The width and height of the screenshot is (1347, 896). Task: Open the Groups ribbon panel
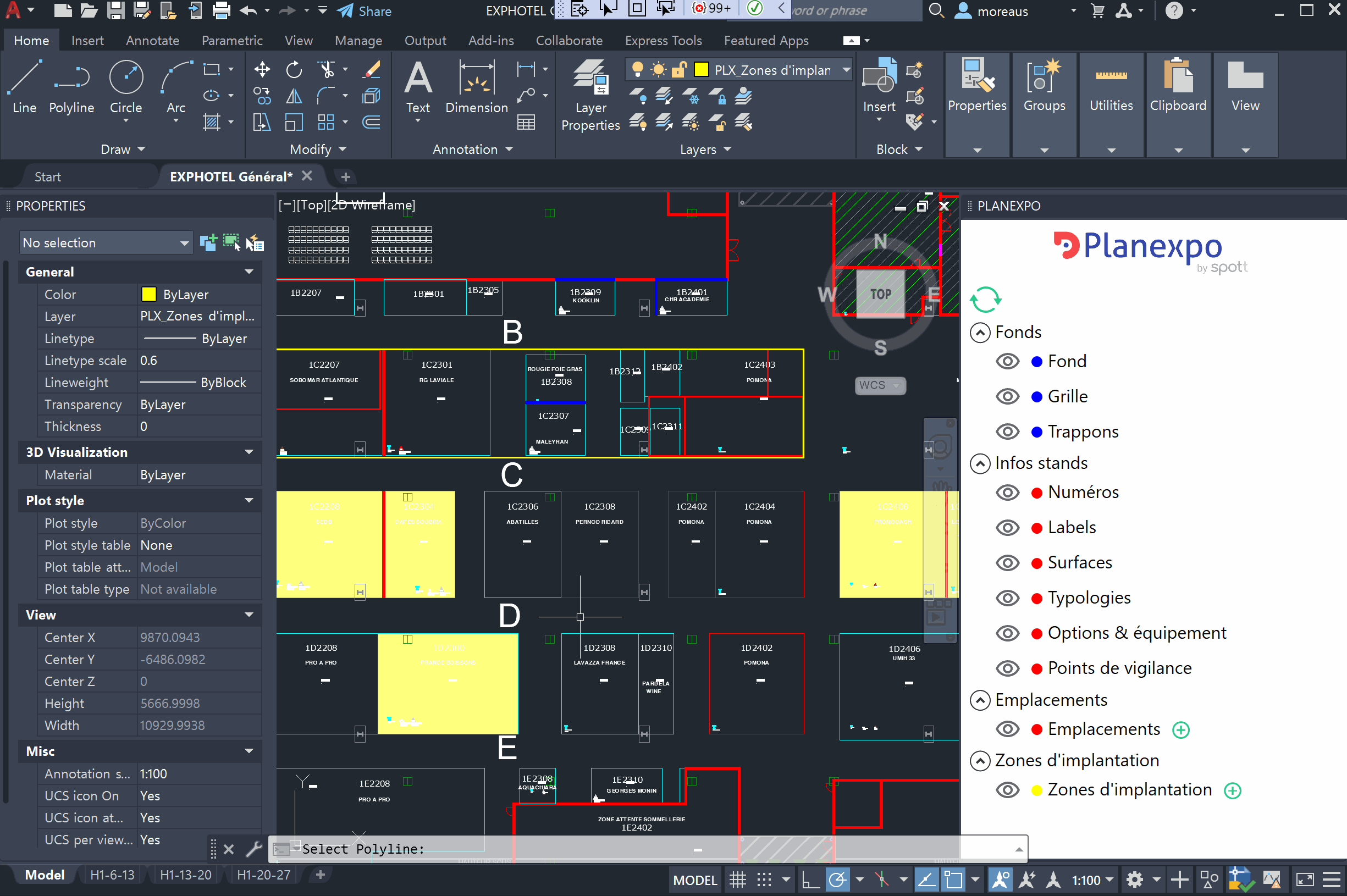1044,104
